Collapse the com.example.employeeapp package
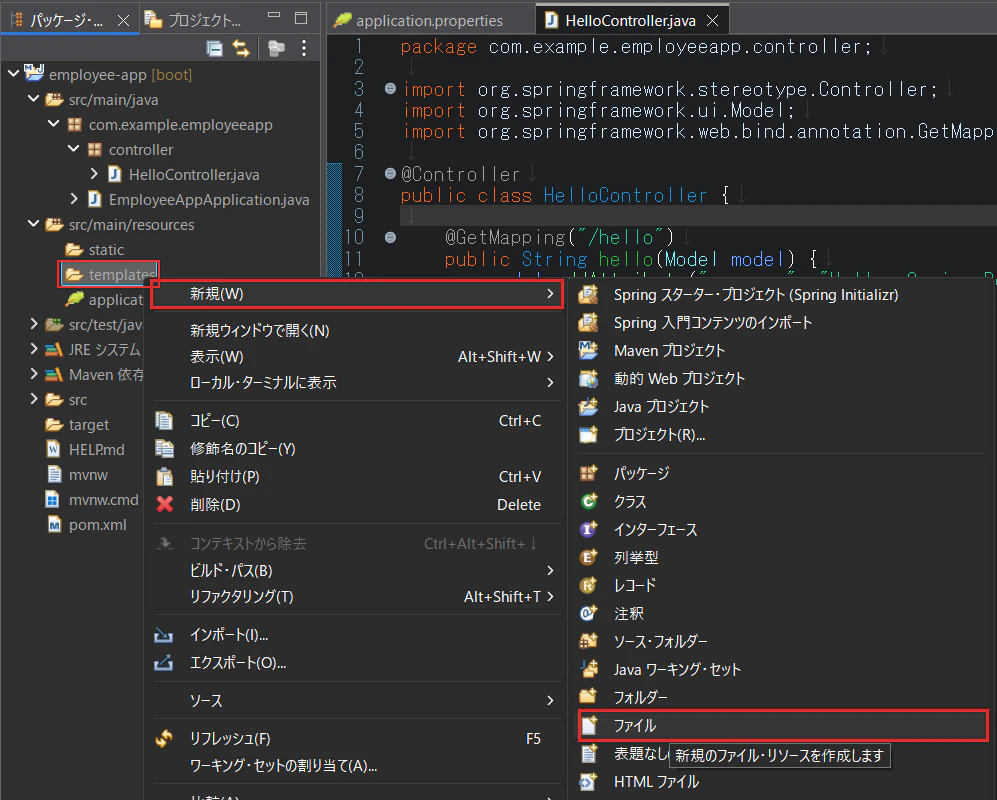Image resolution: width=997 pixels, height=800 pixels. (54, 124)
